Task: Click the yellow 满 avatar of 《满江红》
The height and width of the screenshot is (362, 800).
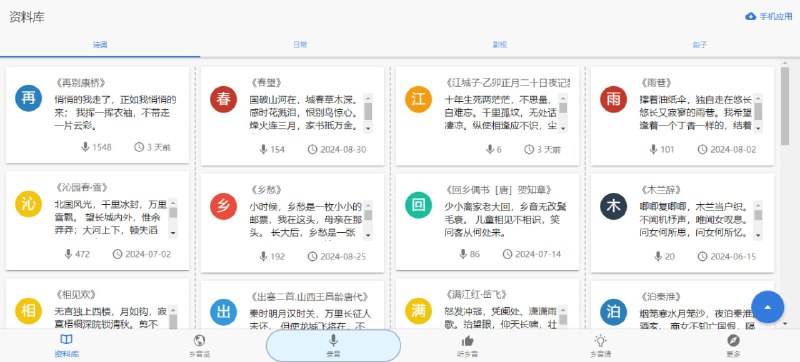Action: (418, 311)
